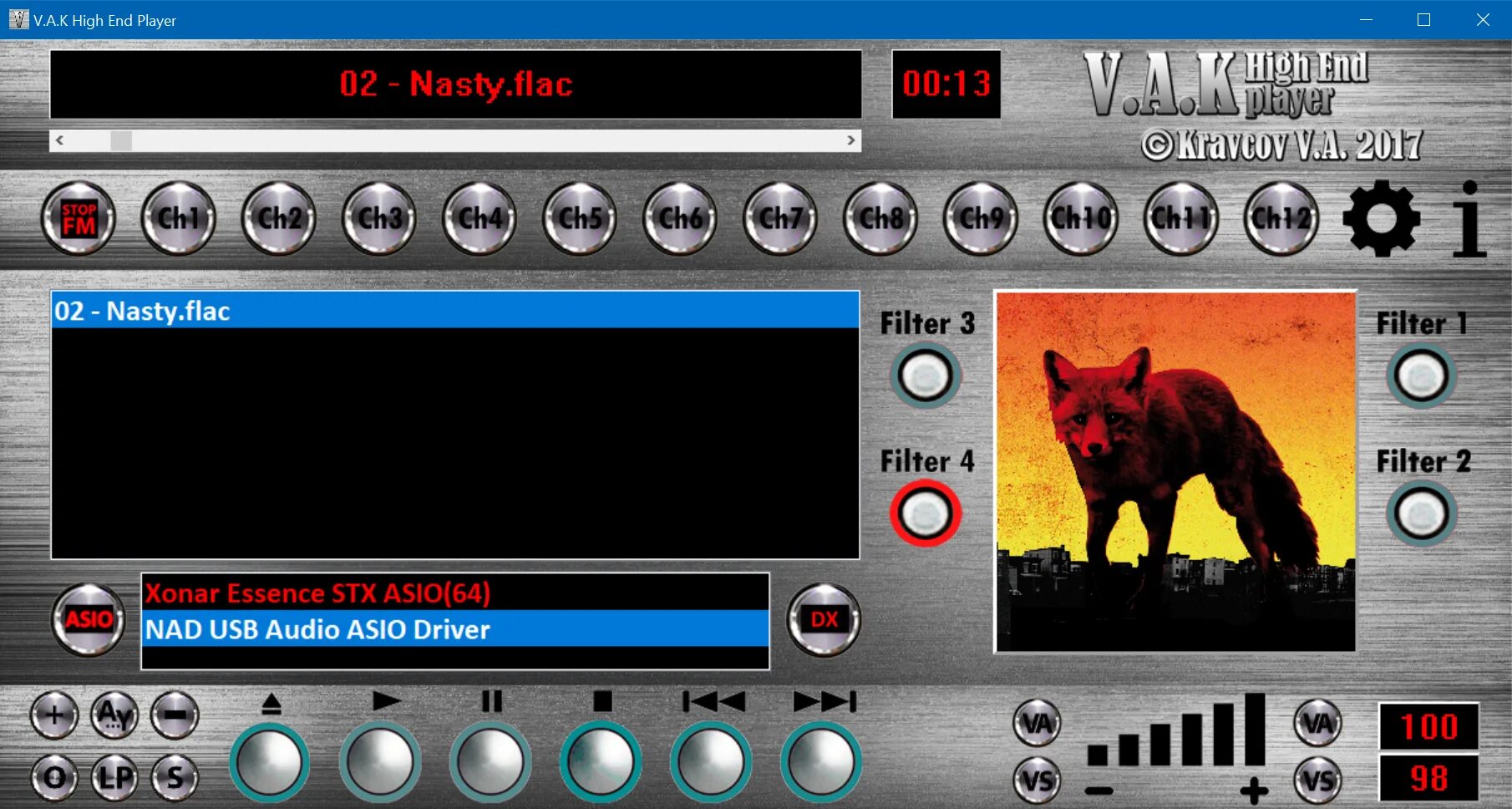Select radio channel Ch10

click(x=1081, y=219)
